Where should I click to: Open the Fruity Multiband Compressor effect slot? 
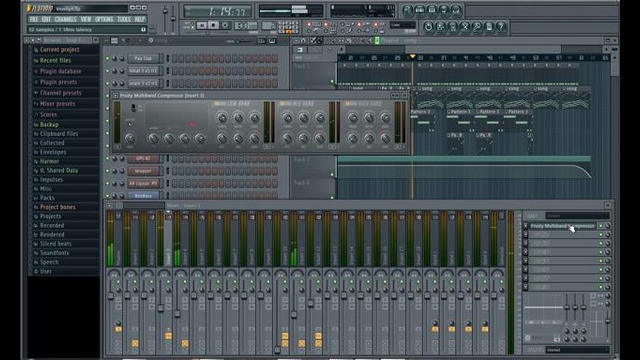562,226
